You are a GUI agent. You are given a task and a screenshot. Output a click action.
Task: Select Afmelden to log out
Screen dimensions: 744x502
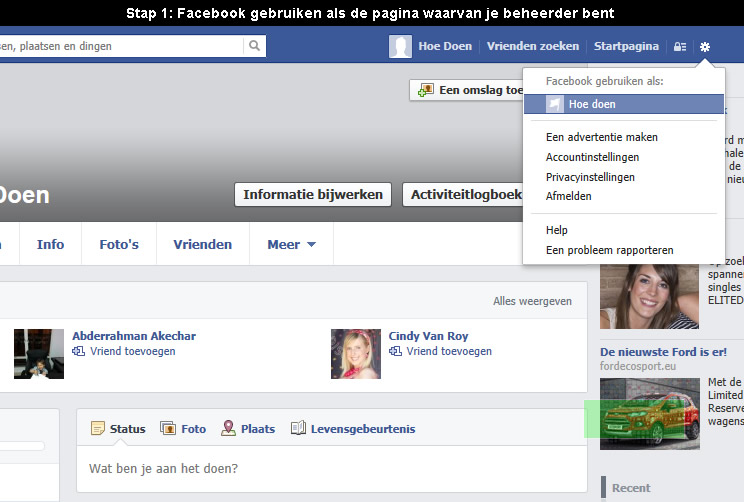click(568, 196)
